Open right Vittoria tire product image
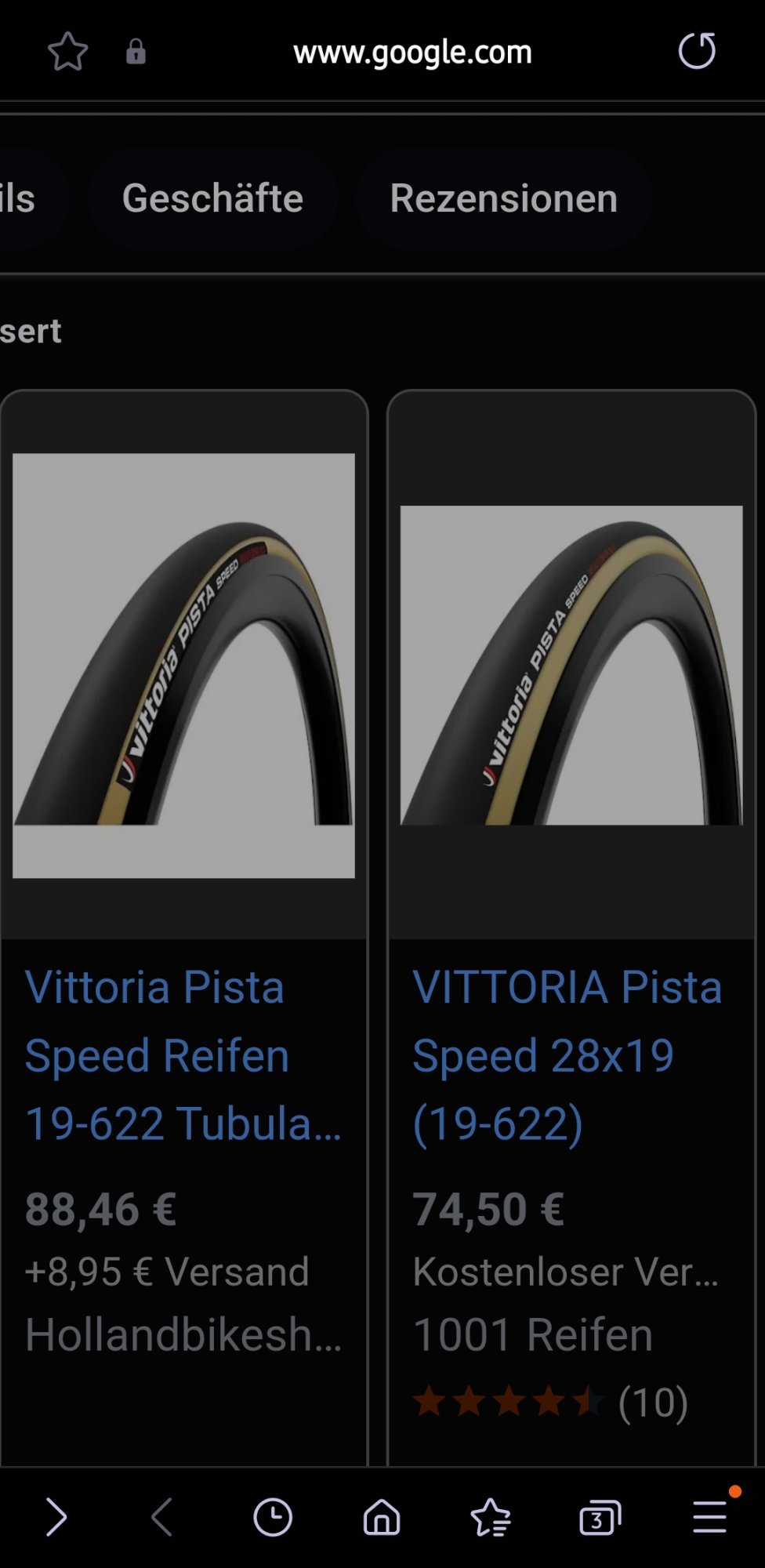This screenshot has height=1568, width=765. pyautogui.click(x=571, y=665)
